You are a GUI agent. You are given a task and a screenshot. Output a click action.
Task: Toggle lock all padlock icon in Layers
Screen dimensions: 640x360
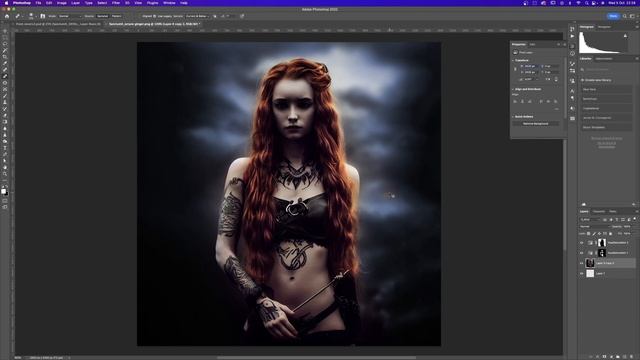click(x=611, y=233)
